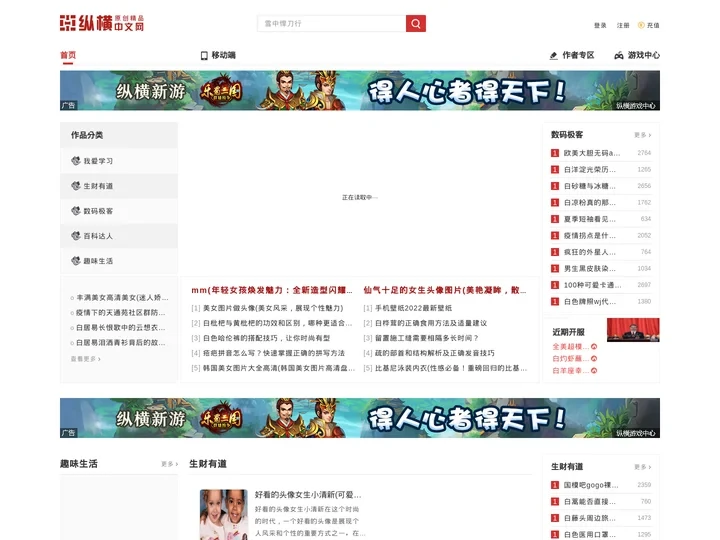Click the coin icon next to 充值
Screen dimensions: 720x540
click(x=641, y=25)
